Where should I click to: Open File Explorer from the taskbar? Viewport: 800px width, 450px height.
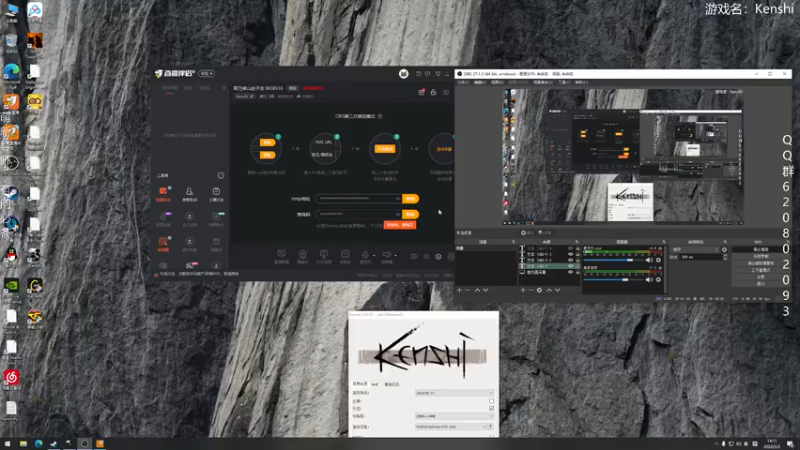tap(23, 444)
